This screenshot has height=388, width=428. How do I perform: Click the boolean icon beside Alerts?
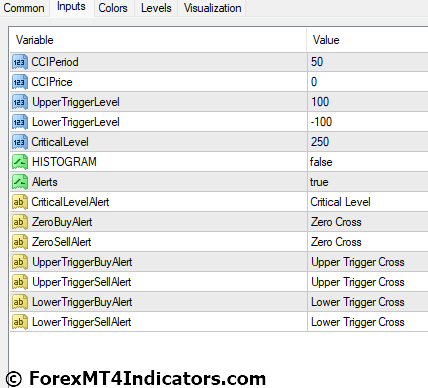[20, 182]
